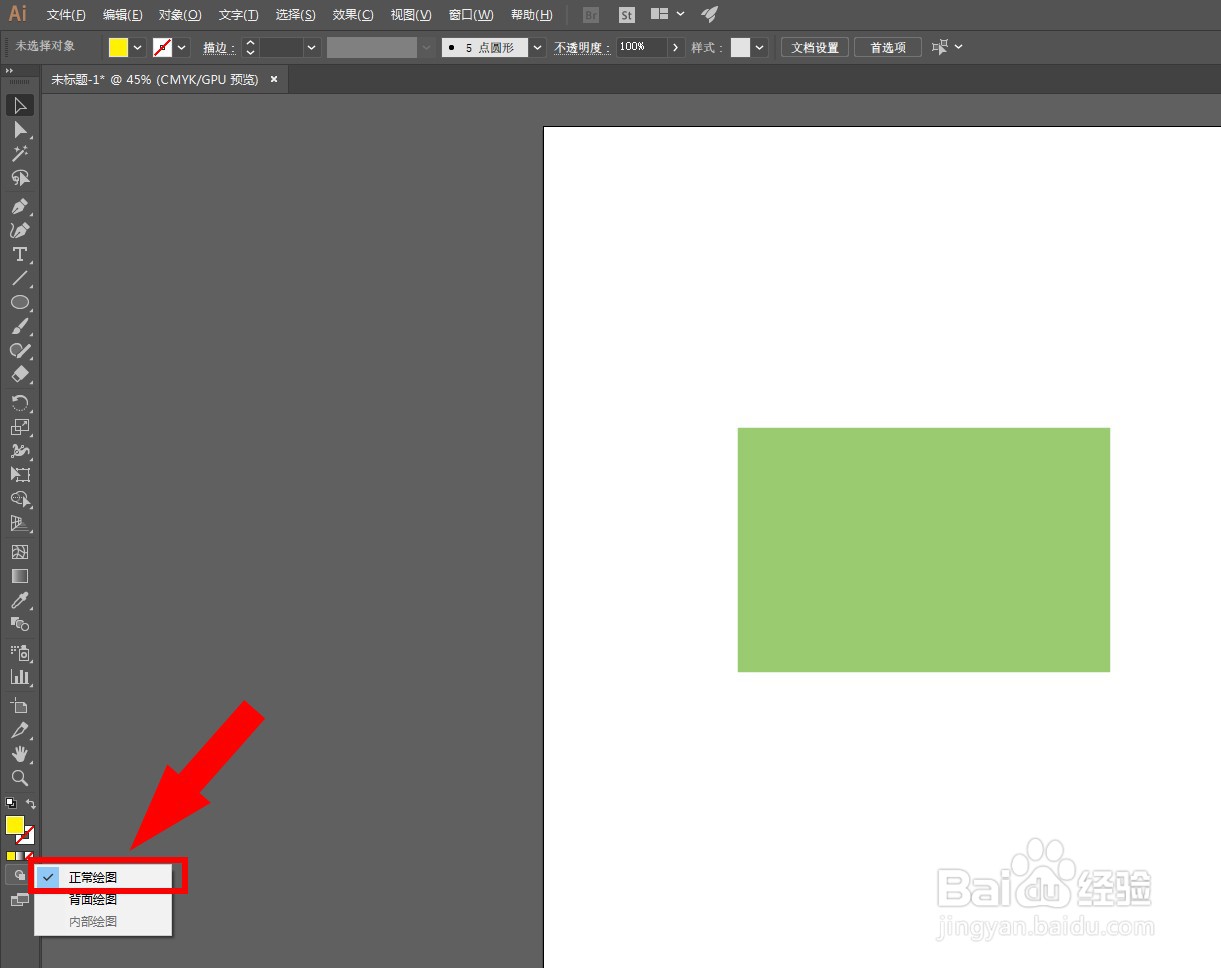The height and width of the screenshot is (968, 1221).
Task: Click the small Gradient mode button
Action: pos(20,856)
